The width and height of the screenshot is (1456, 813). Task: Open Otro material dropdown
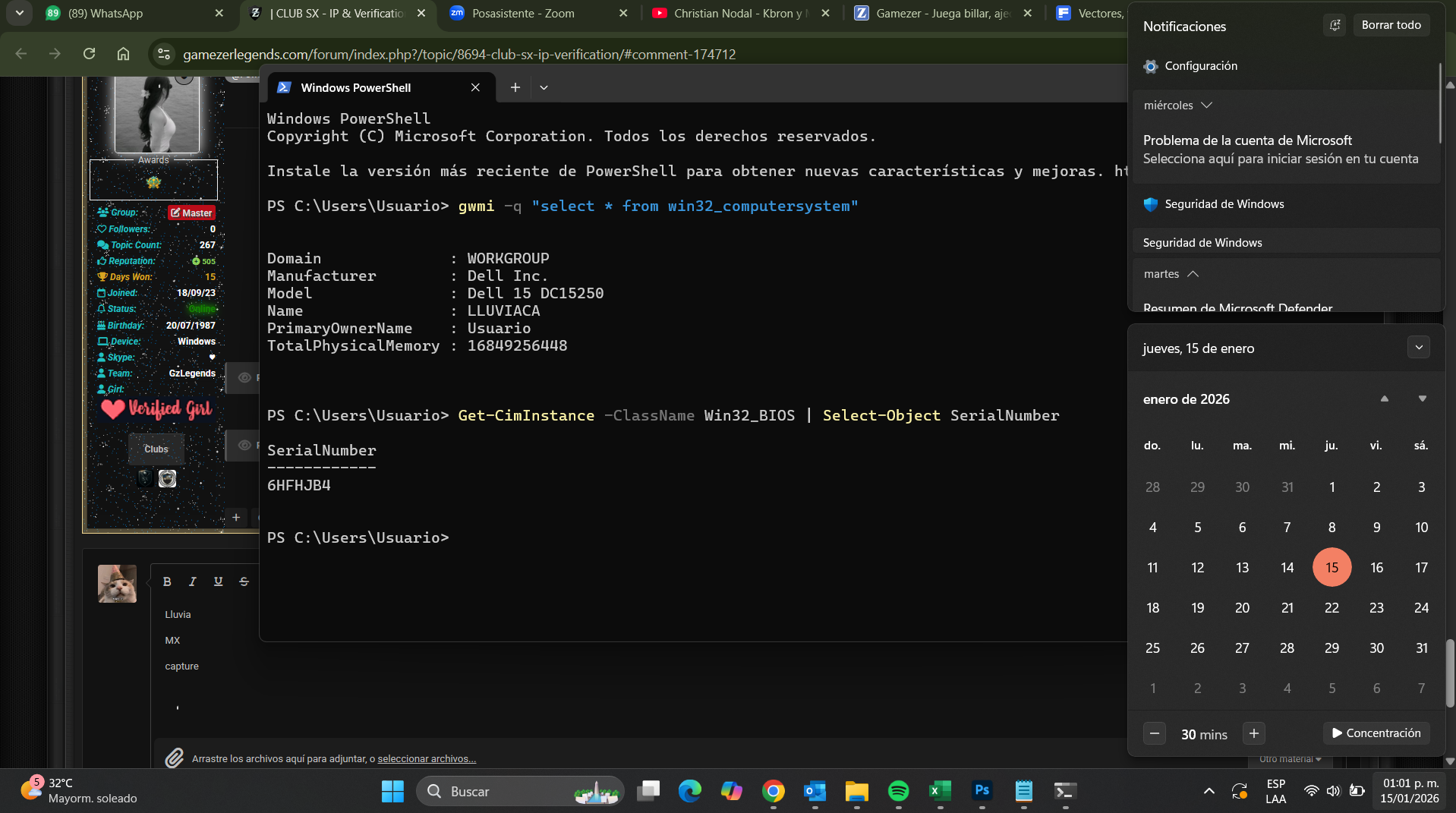click(x=1290, y=759)
